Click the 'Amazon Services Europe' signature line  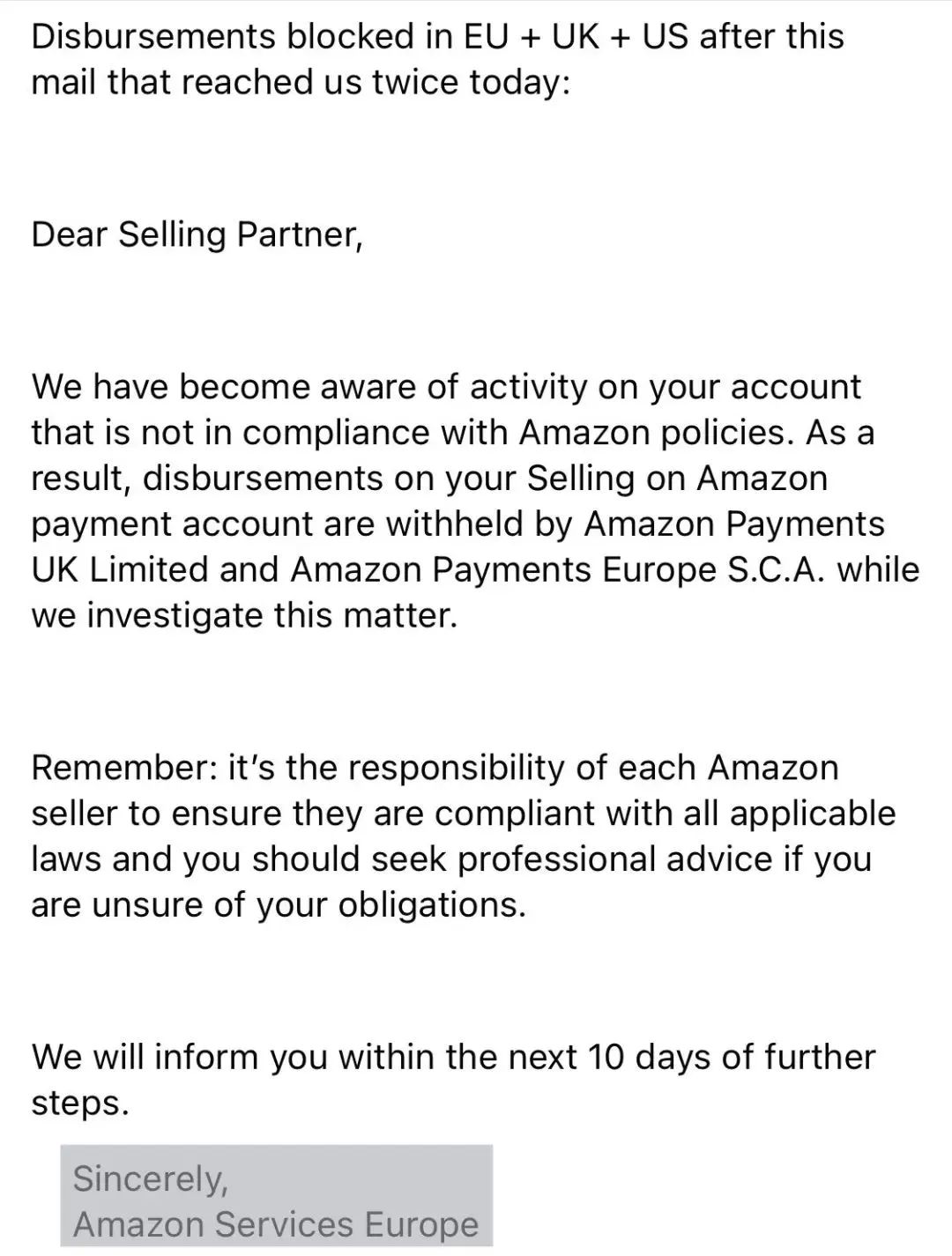[276, 1224]
